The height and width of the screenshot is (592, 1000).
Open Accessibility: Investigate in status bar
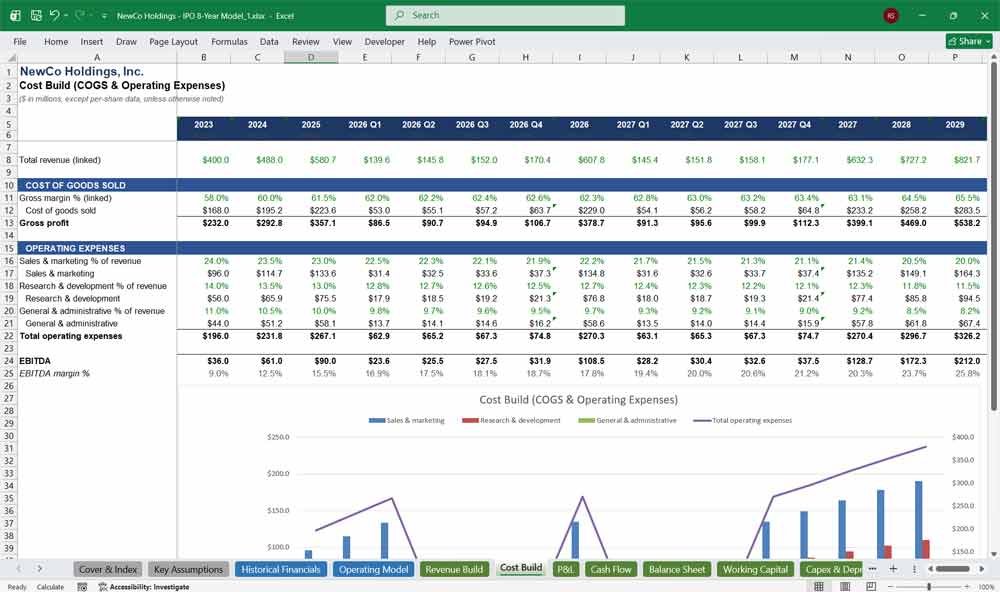(143, 587)
